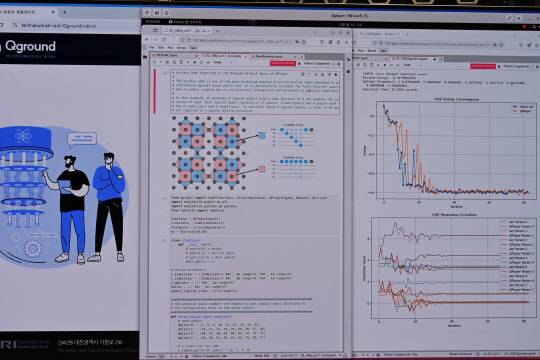Restart the kernel in middle notebook
Image resolution: width=540 pixels, height=360 pixels.
[201, 62]
